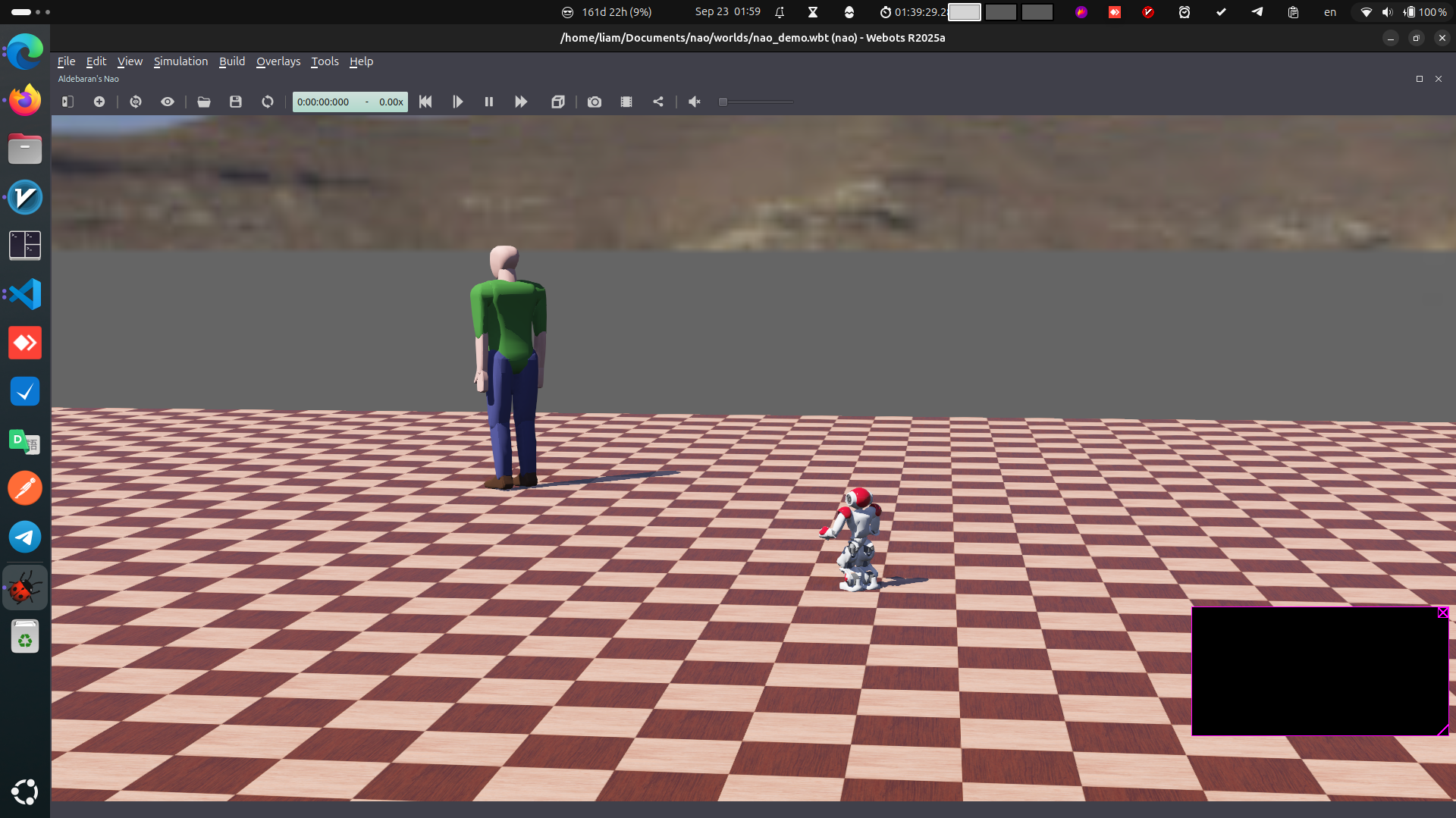Image resolution: width=1456 pixels, height=818 pixels.
Task: Open the Build menu
Action: tap(232, 61)
